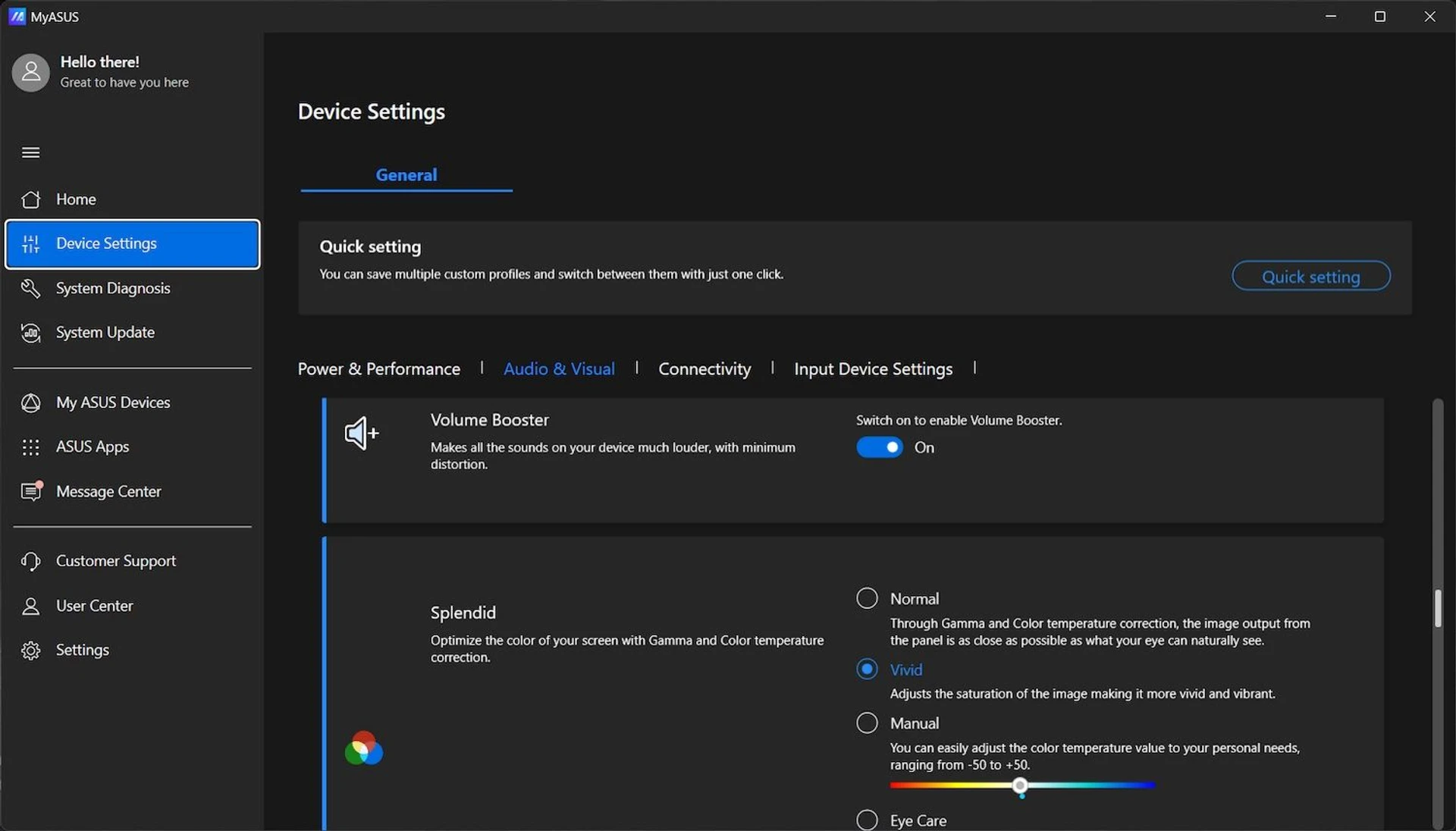Select the Vivid Splendid mode

(867, 669)
